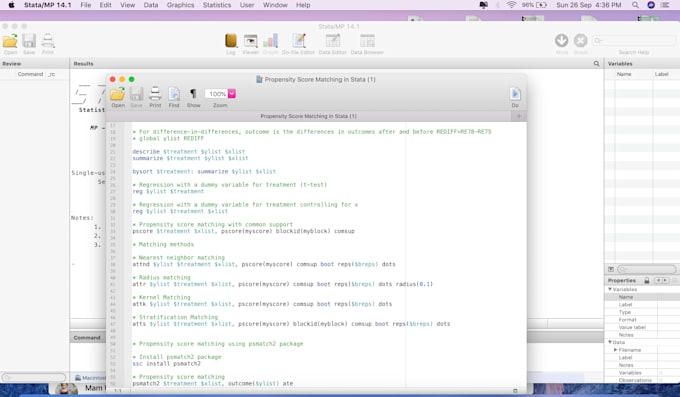Open the Edit menu
The image size is (680, 397).
click(105, 5)
